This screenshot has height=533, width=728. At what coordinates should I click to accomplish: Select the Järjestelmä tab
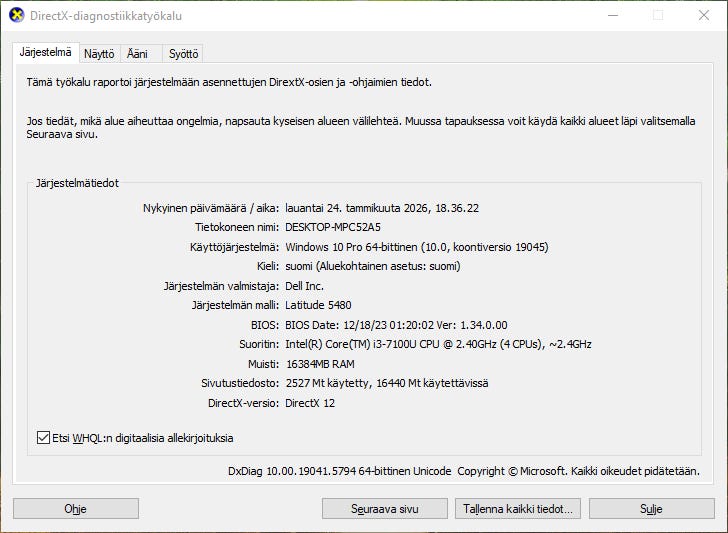click(x=46, y=52)
